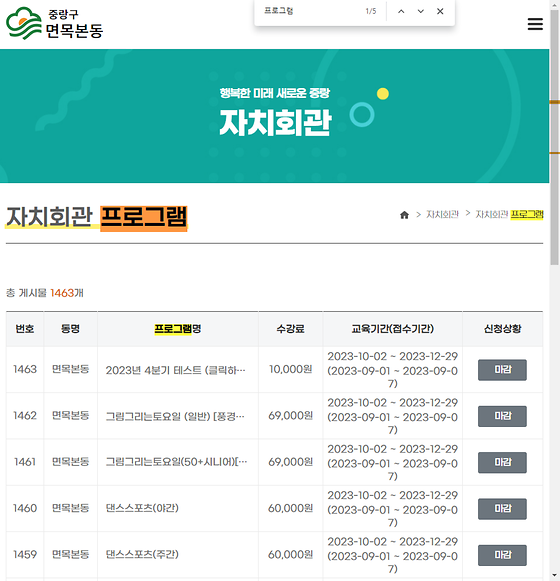Viewport: 560px width, 581px height.
Task: Click the 면목본동 cell in row 1463
Action: point(70,369)
